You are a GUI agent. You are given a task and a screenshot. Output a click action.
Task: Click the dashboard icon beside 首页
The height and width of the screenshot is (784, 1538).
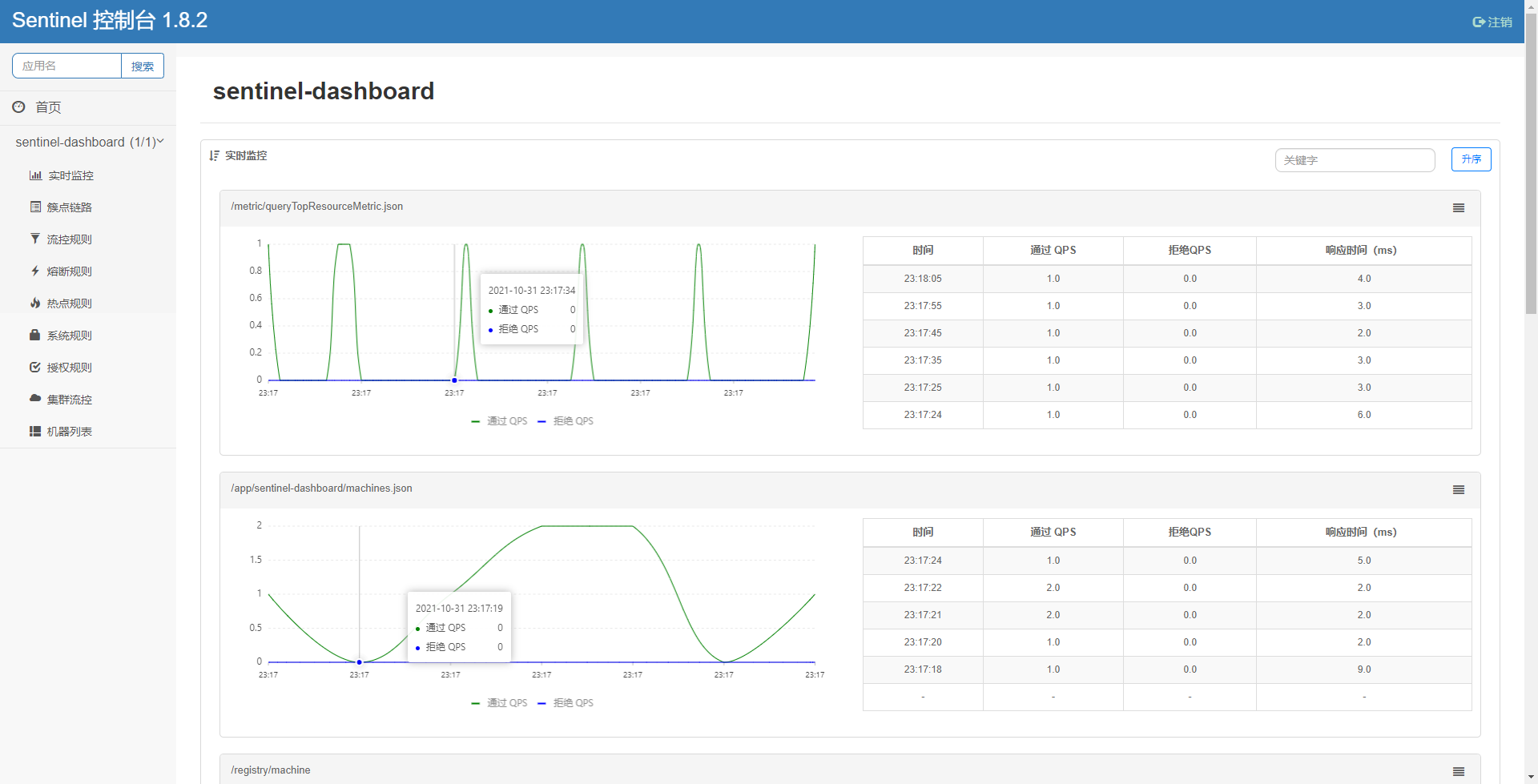[18, 107]
